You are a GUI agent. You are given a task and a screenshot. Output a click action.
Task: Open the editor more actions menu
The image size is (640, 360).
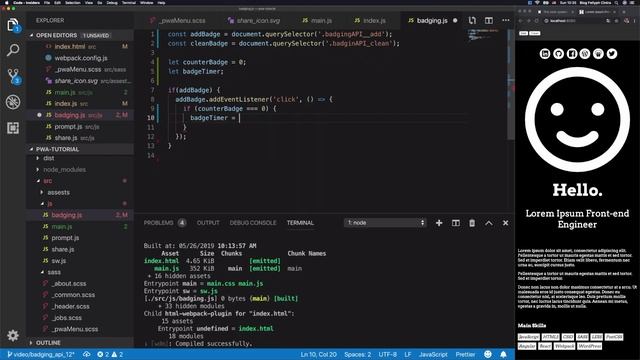506,20
